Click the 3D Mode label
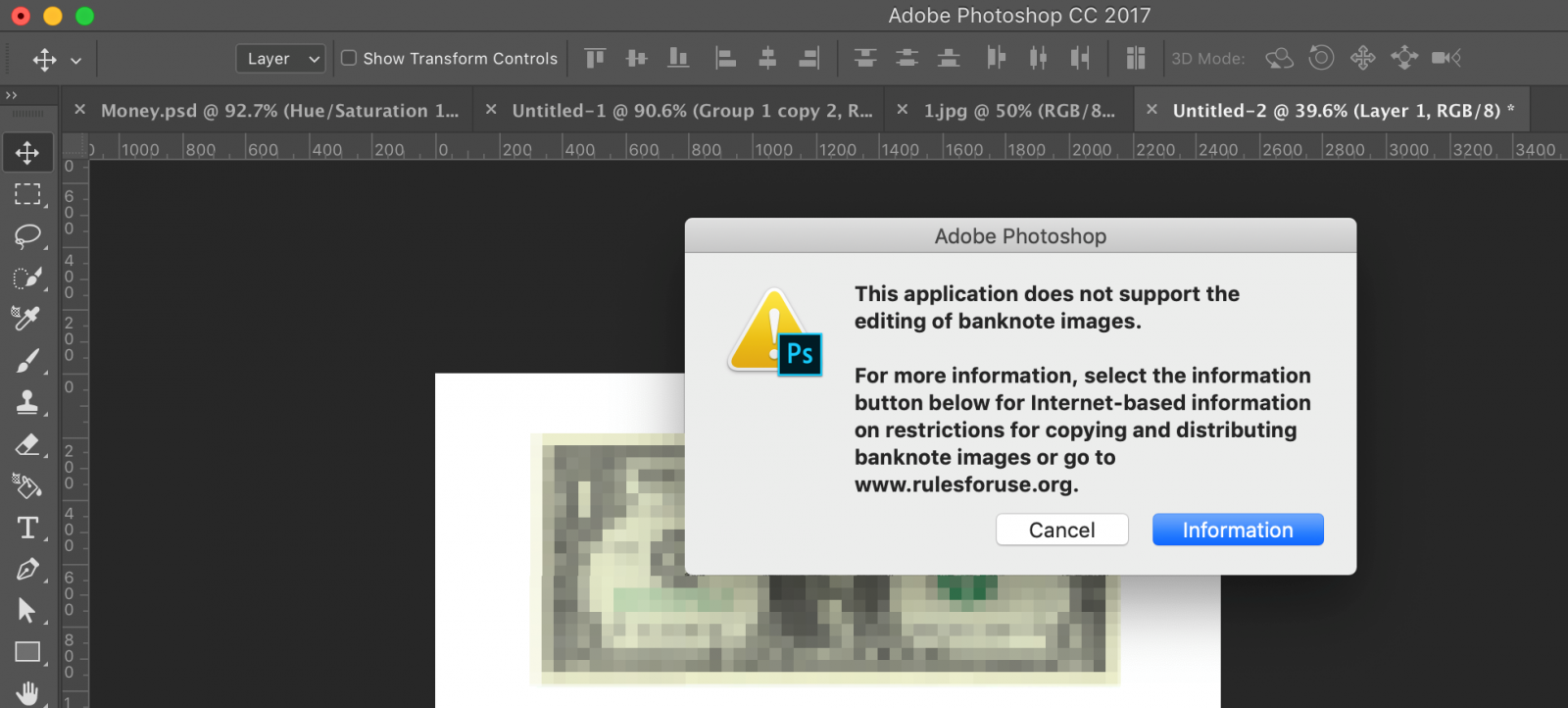The height and width of the screenshot is (708, 1568). coord(1208,59)
